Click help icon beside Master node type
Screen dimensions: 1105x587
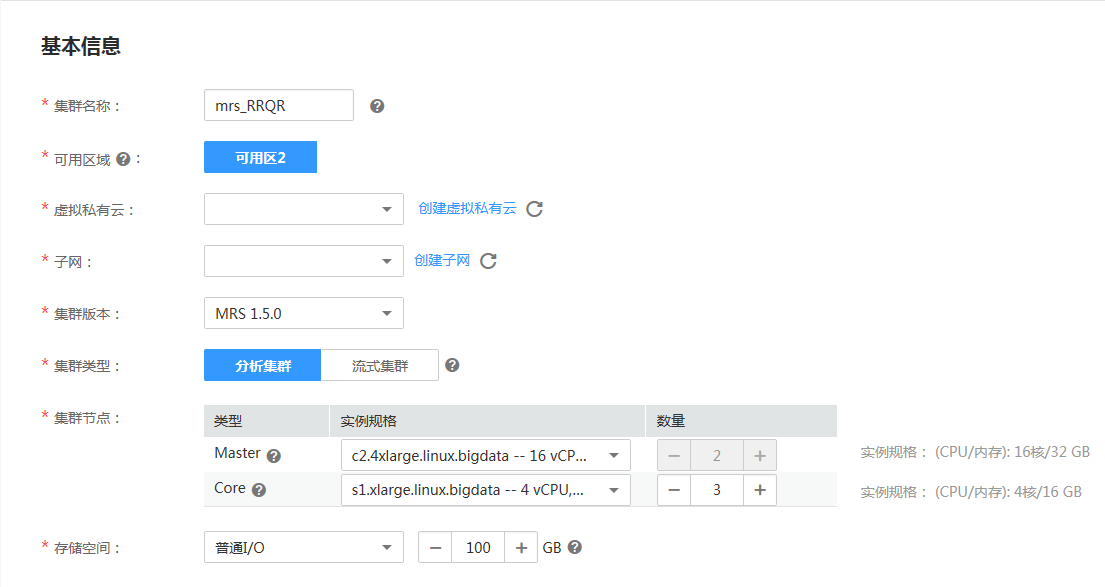273,456
